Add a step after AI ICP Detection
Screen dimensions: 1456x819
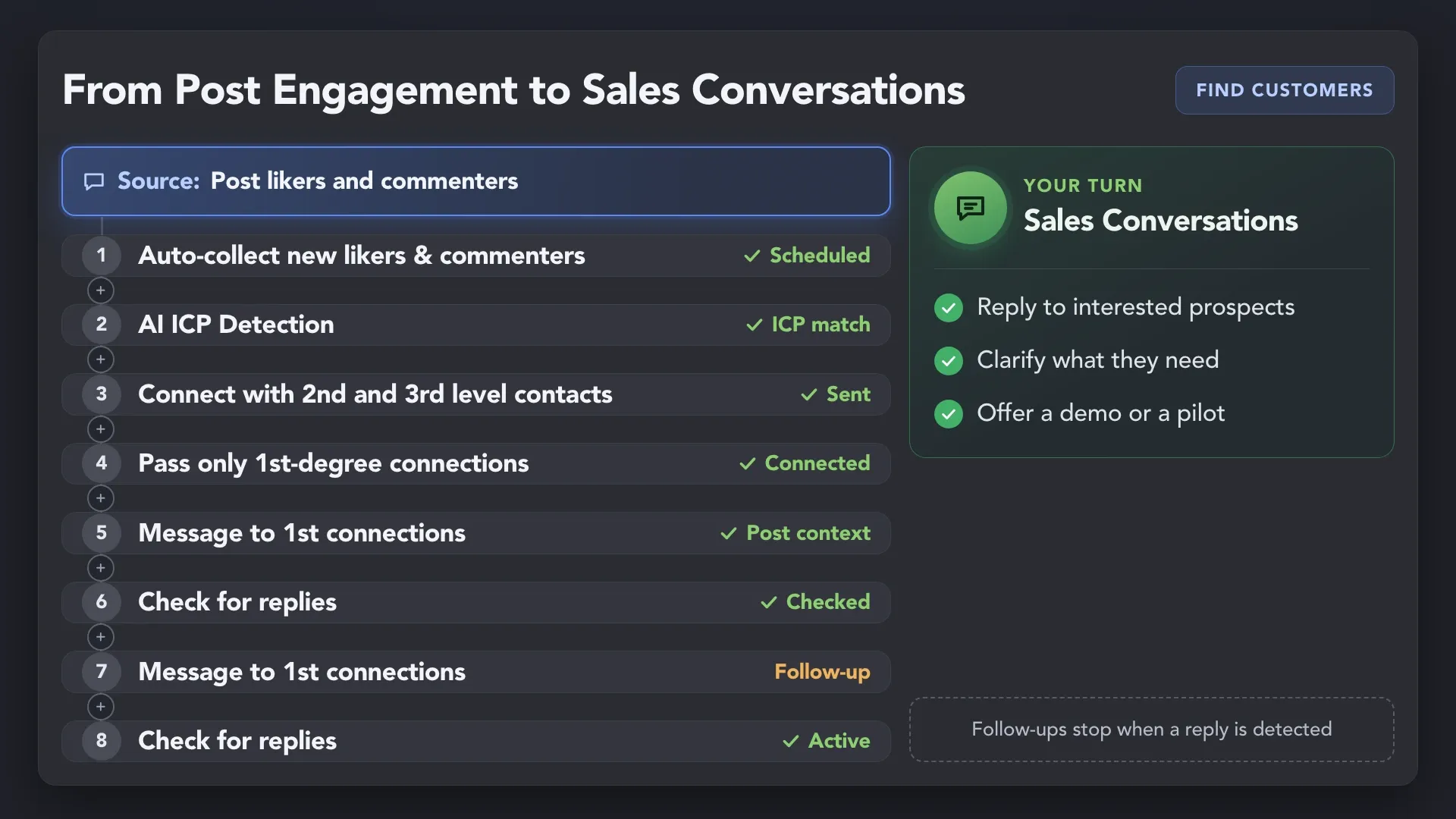pos(101,359)
